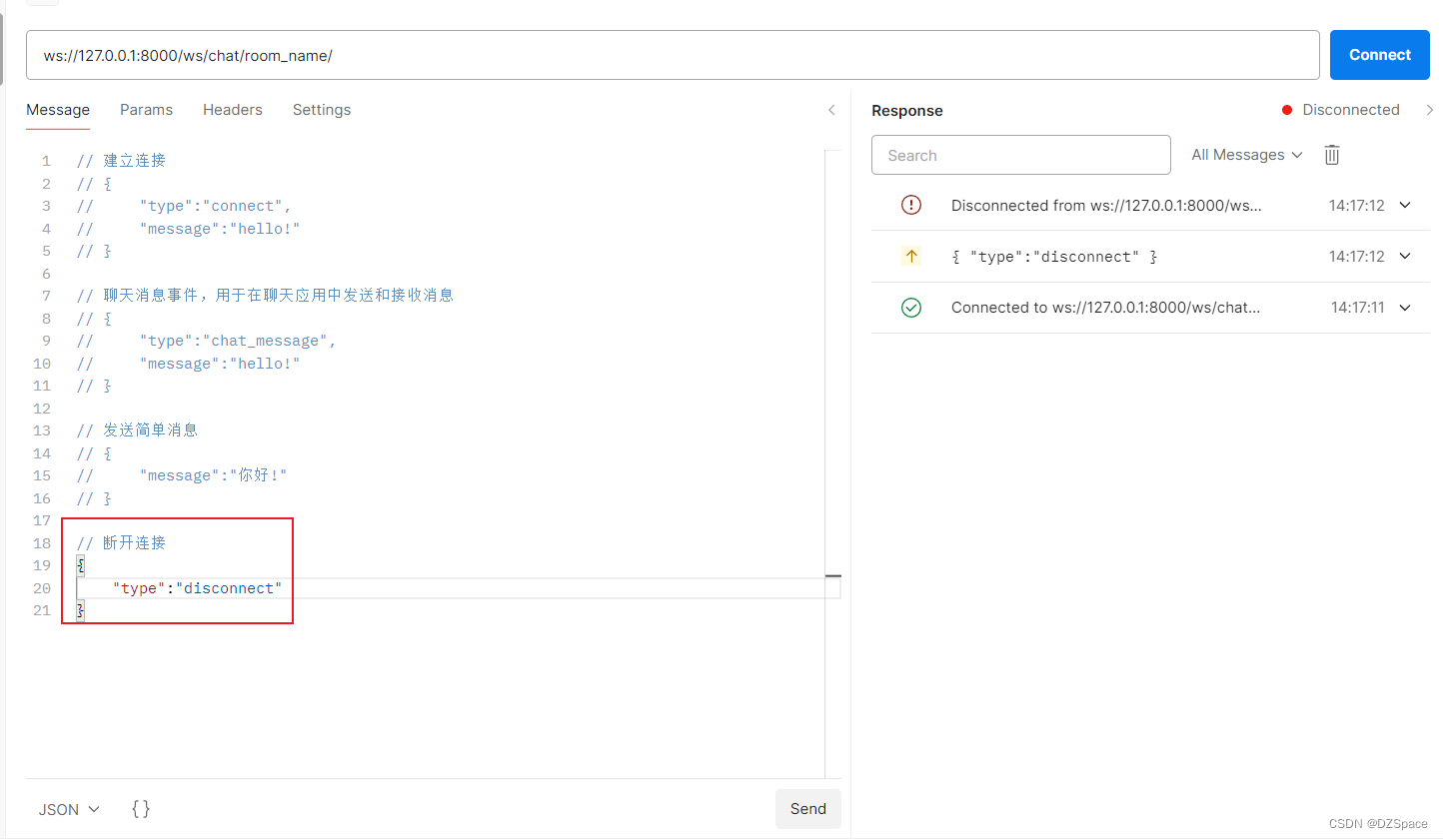Open the All Messages filter dropdown
The width and height of the screenshot is (1443, 840).
(x=1246, y=155)
